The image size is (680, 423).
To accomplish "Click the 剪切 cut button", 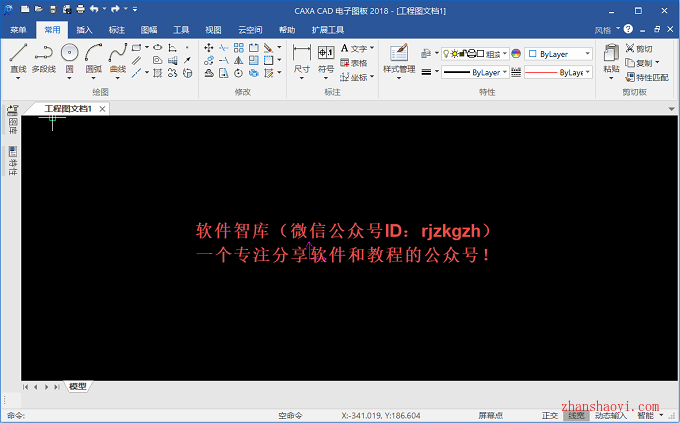I will 639,48.
